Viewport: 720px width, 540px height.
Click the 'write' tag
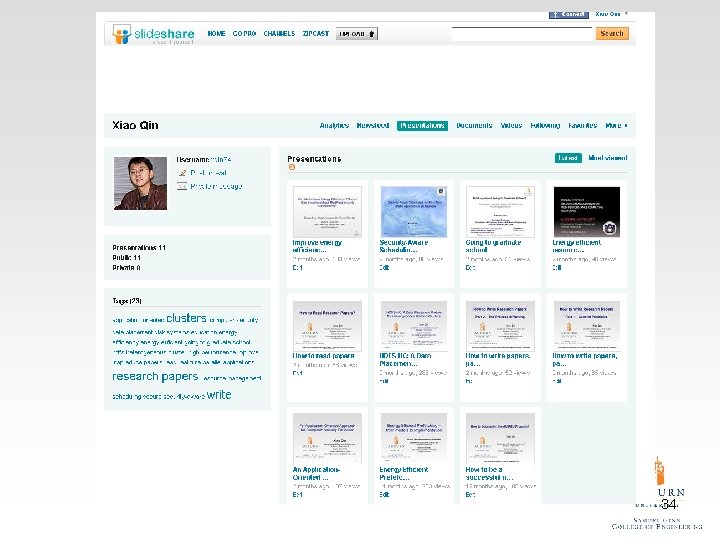[219, 395]
